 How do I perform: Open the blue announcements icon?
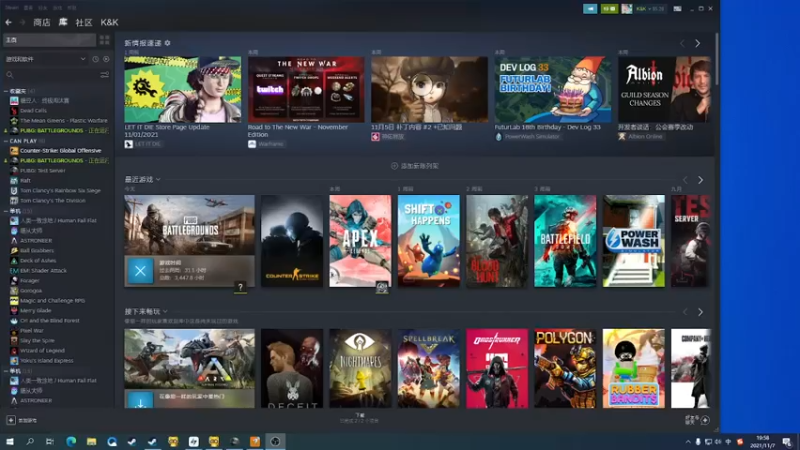[x=590, y=9]
